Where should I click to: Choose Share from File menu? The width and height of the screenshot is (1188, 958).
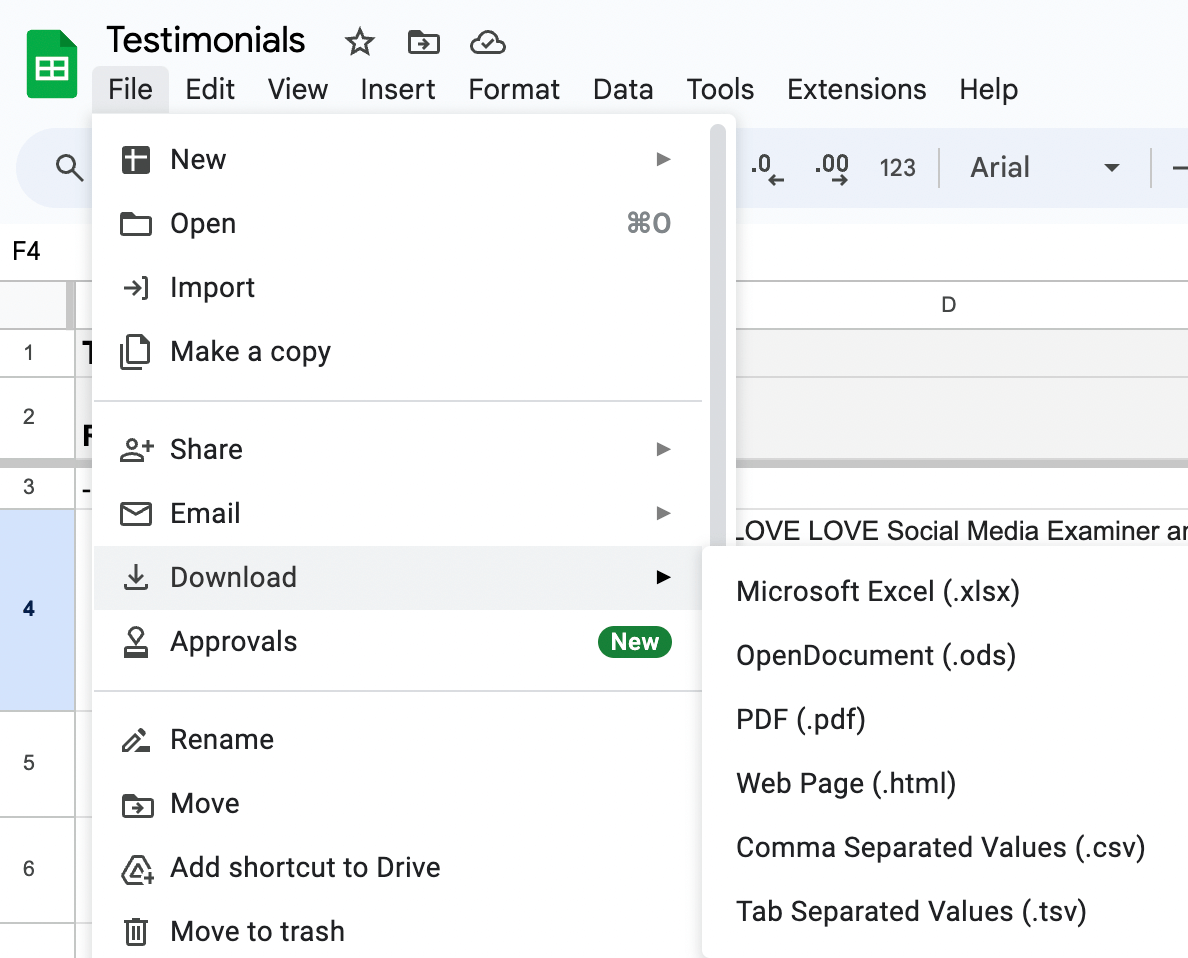coord(398,449)
